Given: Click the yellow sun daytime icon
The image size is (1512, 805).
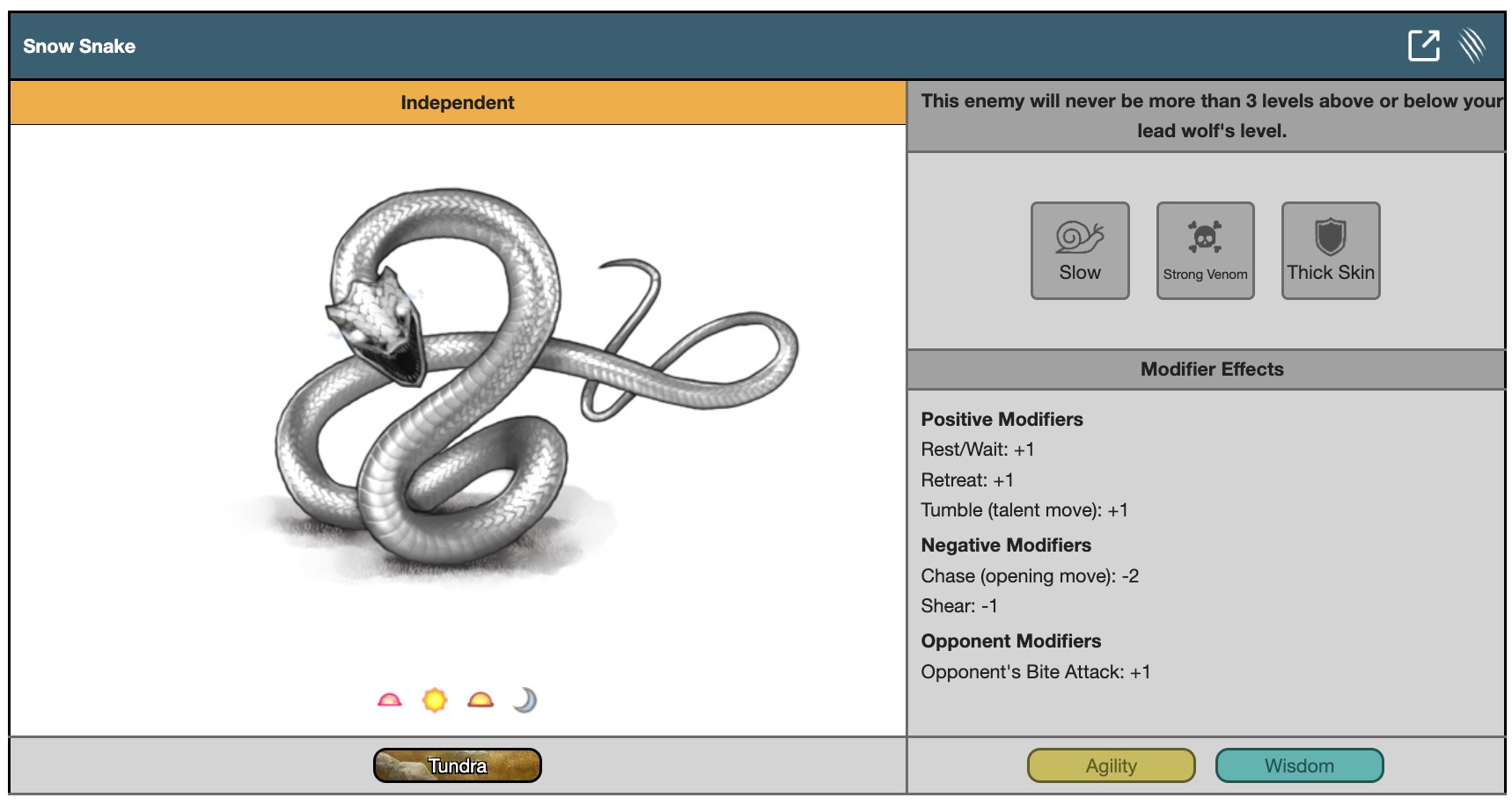Looking at the screenshot, I should click(435, 700).
